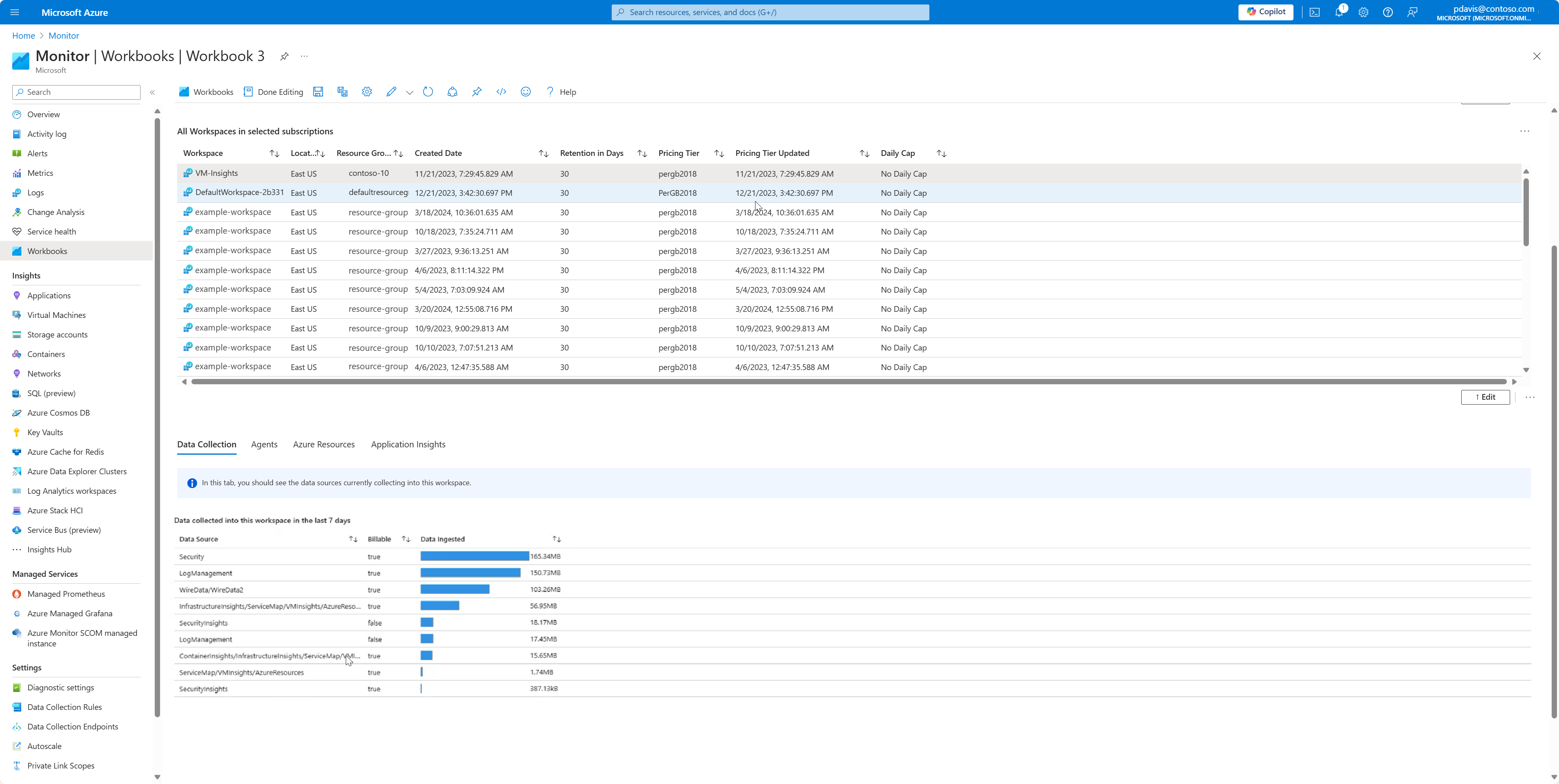Click the Save workbook icon

[x=318, y=92]
